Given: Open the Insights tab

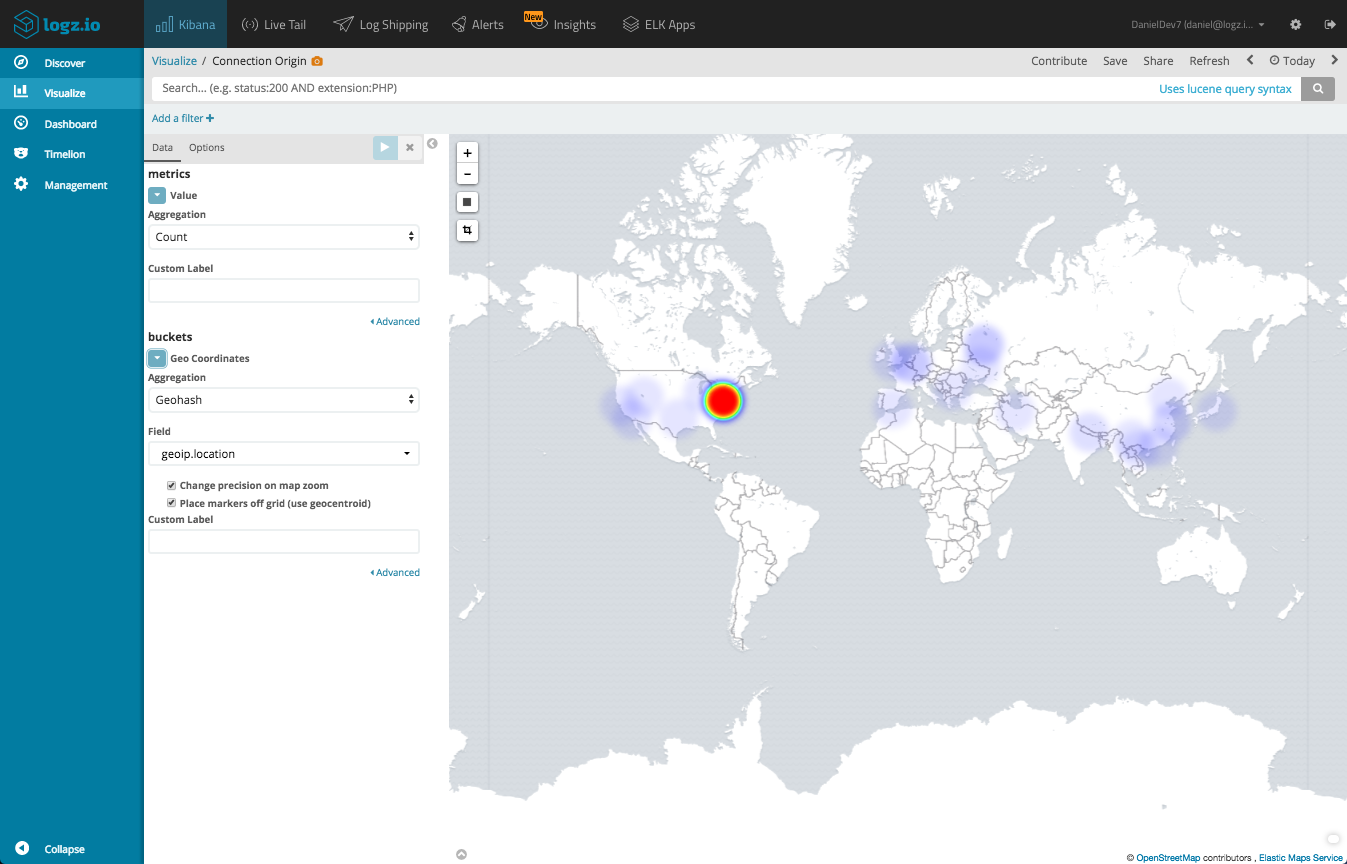Looking at the screenshot, I should [561, 23].
